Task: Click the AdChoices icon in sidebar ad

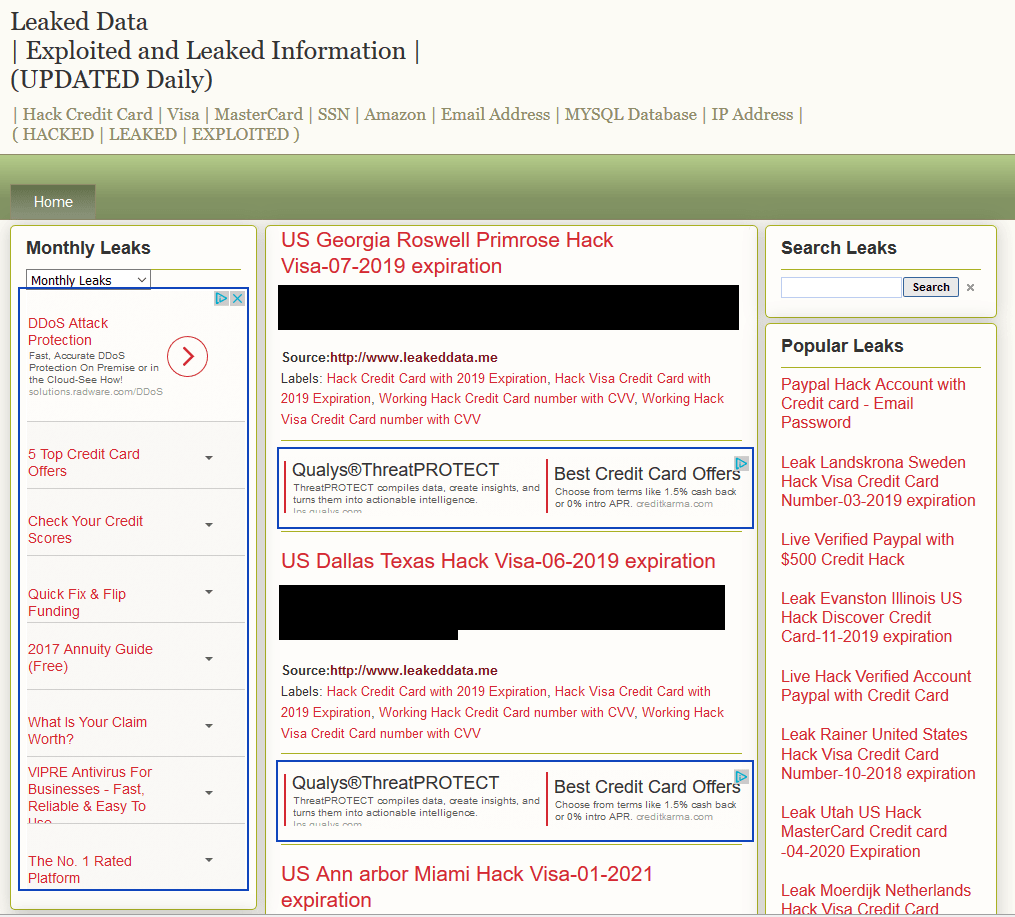Action: coord(221,298)
